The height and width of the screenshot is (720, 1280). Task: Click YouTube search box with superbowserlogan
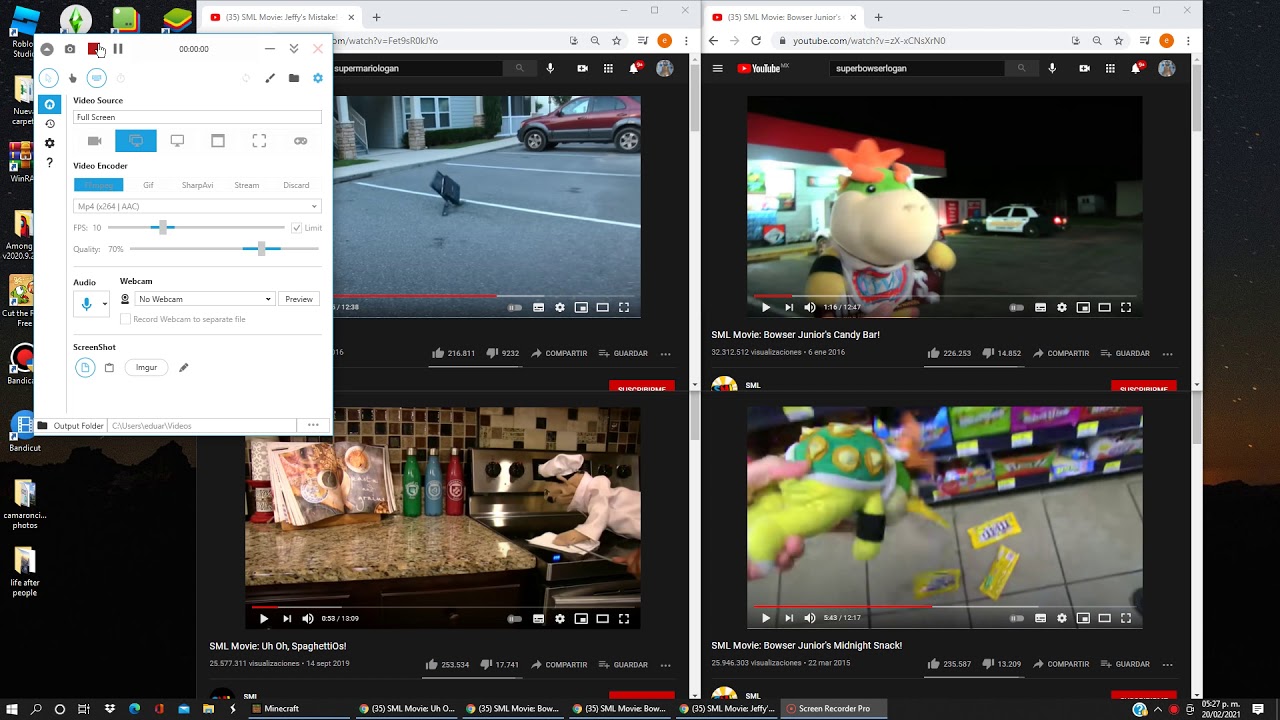click(918, 68)
